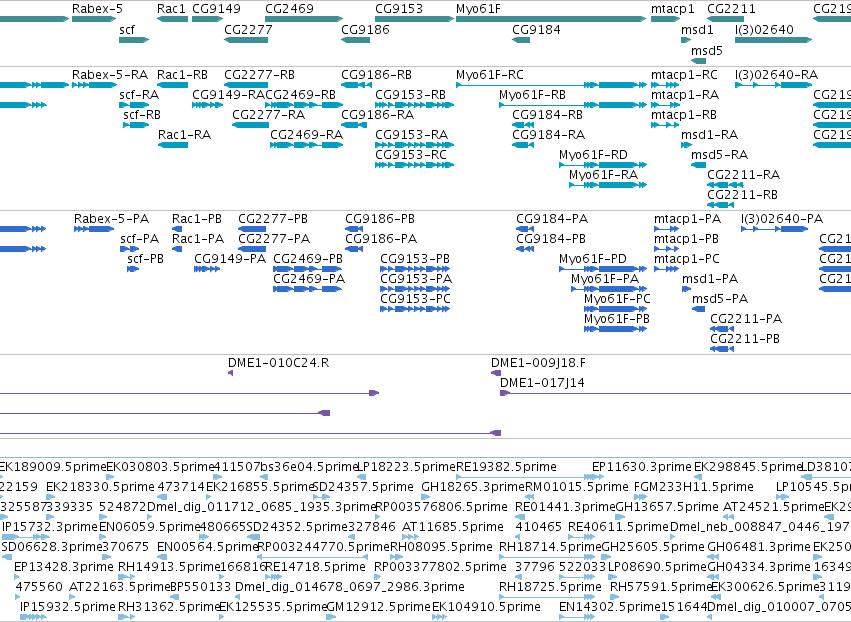Click the scf gene label
The height and width of the screenshot is (622, 851).
tap(126, 29)
